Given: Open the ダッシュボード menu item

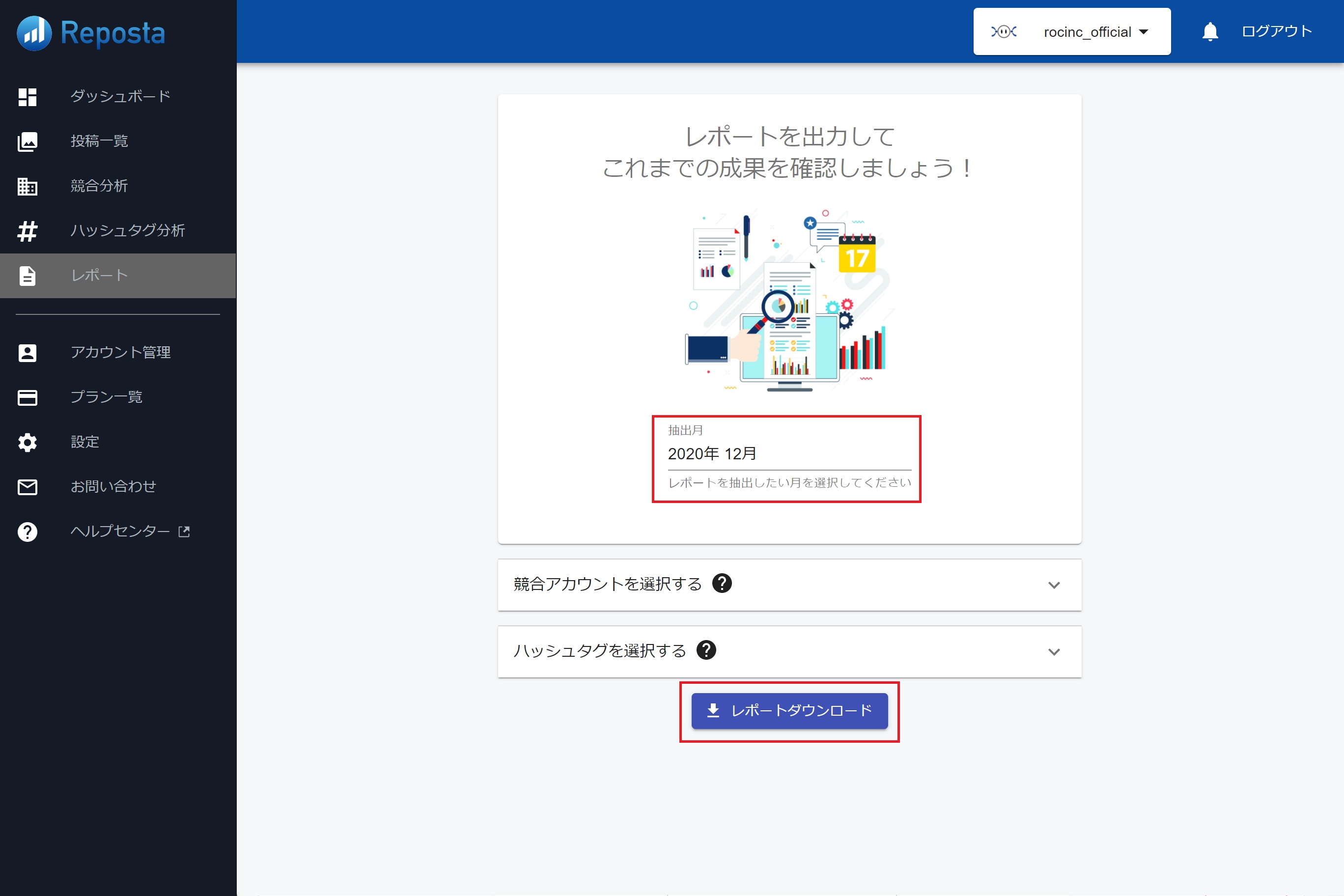Looking at the screenshot, I should (x=118, y=97).
